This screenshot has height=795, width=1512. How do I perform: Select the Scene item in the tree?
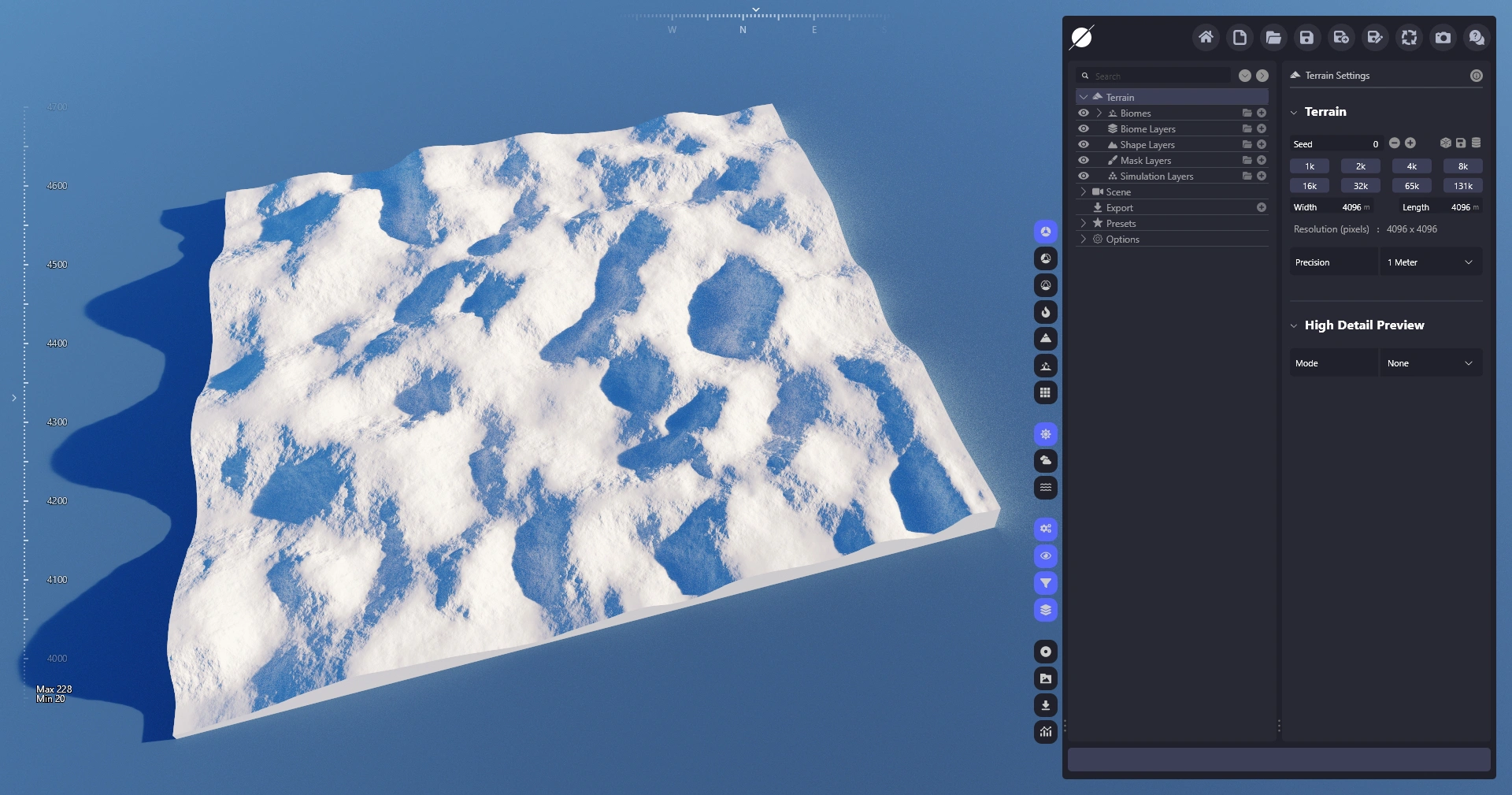coord(1117,192)
